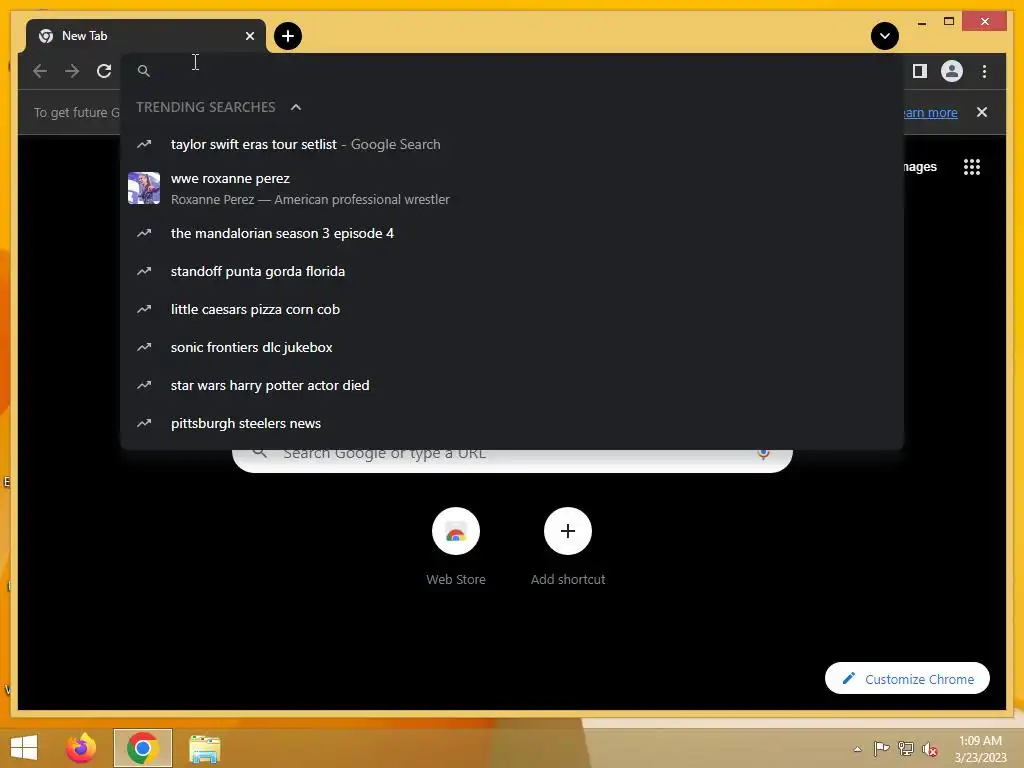
Task: Click the Add shortcut button
Action: pos(568,547)
